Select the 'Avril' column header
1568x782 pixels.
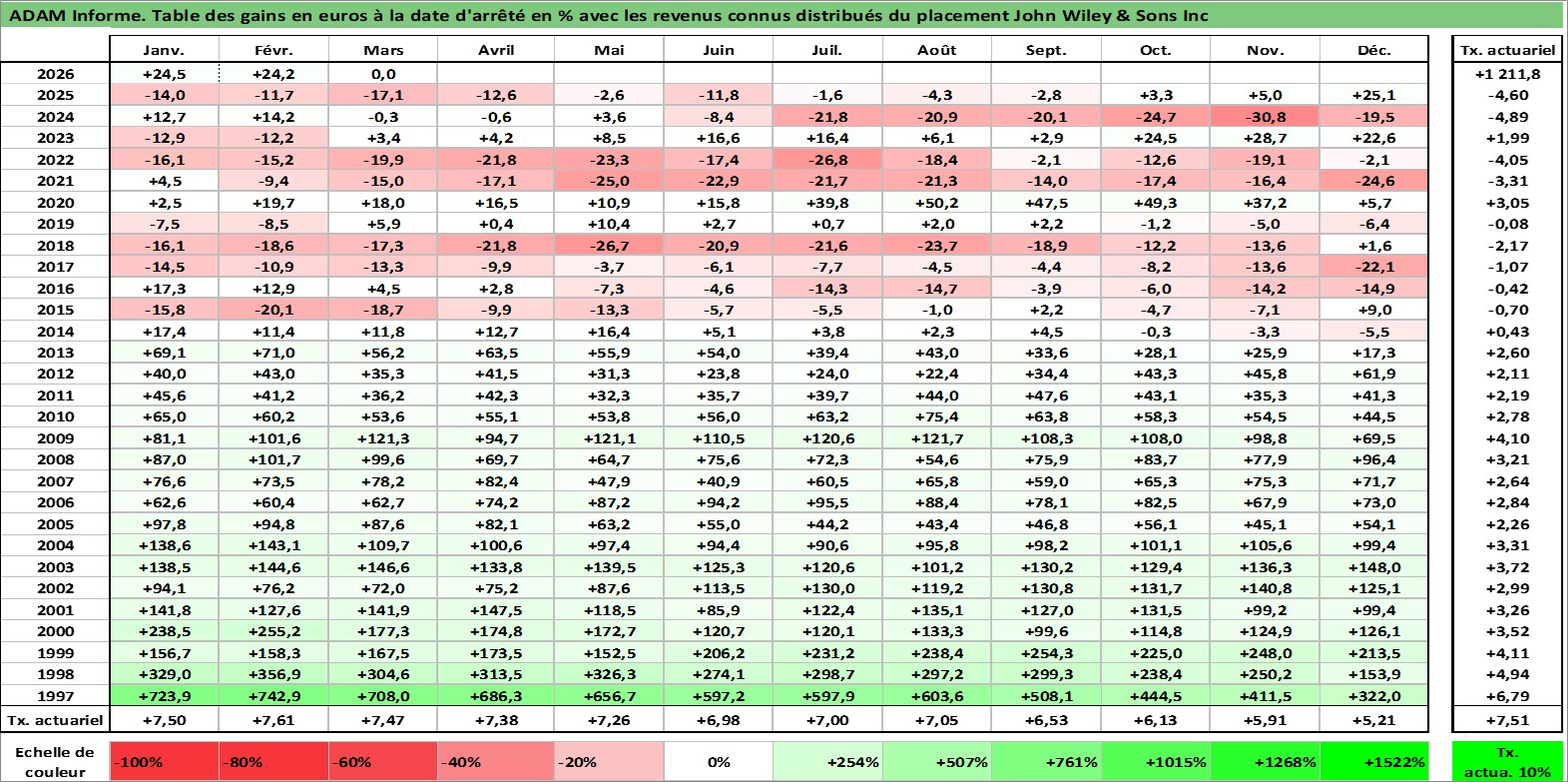(496, 50)
